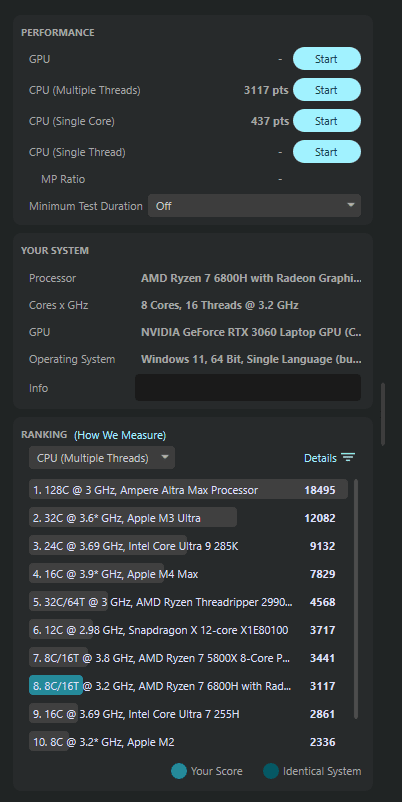This screenshot has width=402, height=802.
Task: Select the AMD Ryzen Threadripper 2990 row
Action: [x=188, y=602]
